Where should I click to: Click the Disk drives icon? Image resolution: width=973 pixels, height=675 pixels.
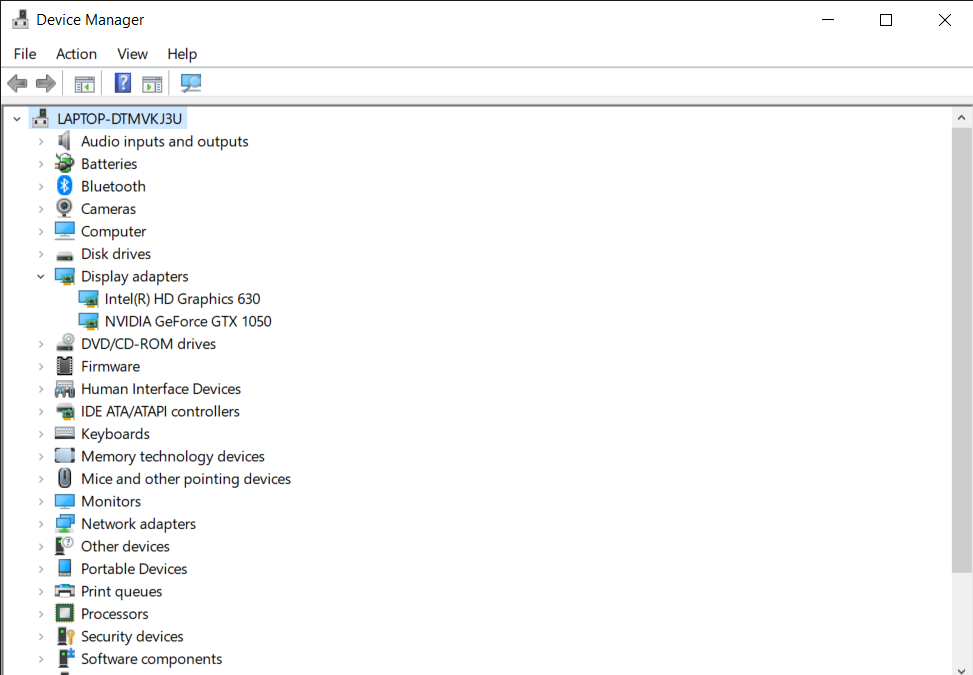(65, 255)
